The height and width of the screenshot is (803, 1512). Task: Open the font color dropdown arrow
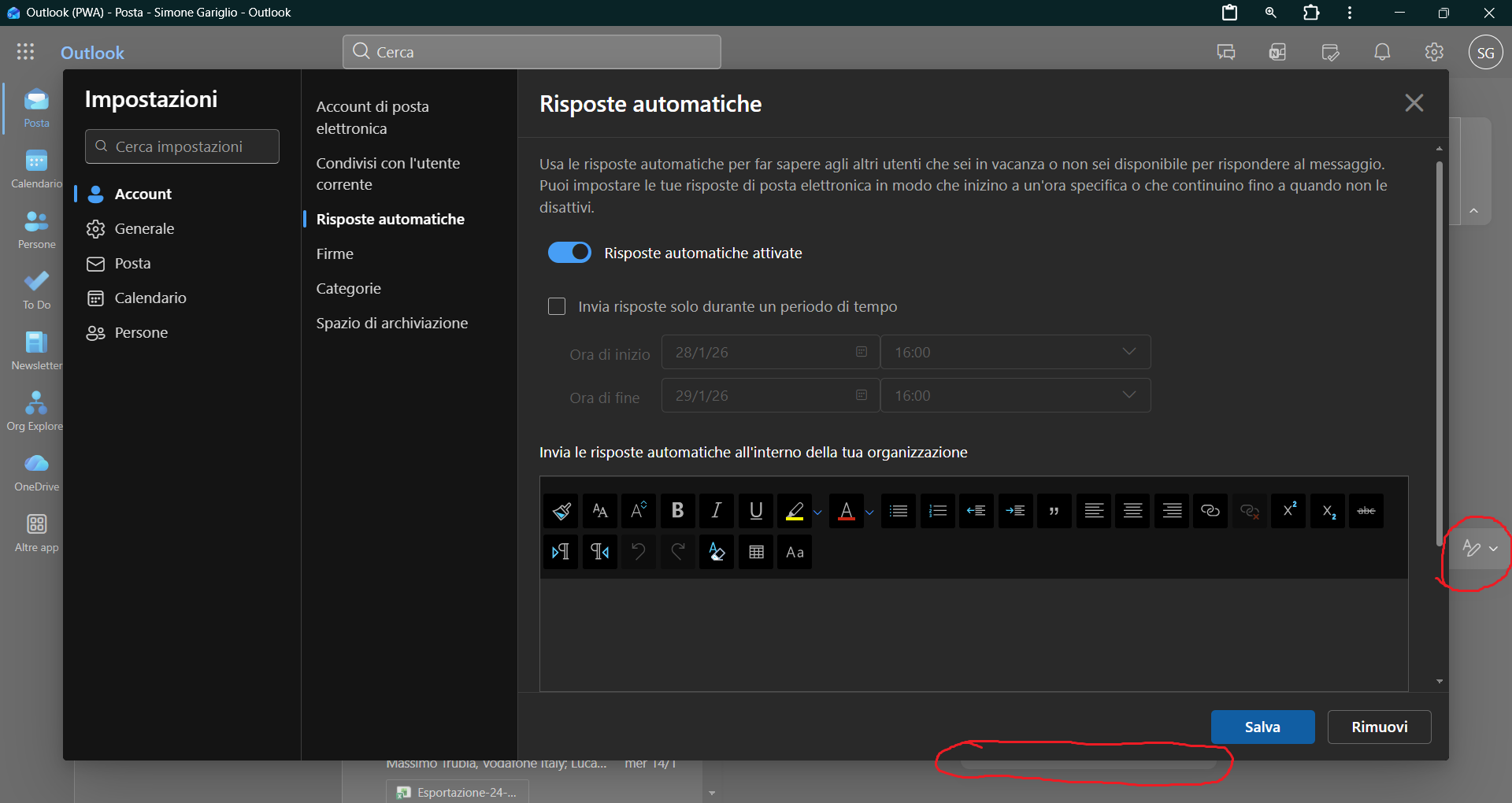coord(869,512)
